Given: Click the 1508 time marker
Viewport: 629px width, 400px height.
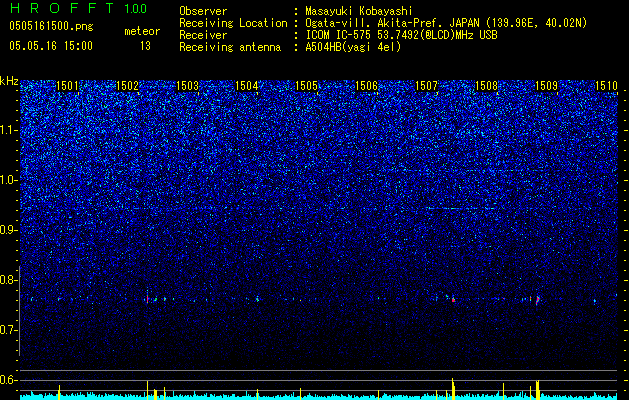Looking at the screenshot, I should (486, 86).
